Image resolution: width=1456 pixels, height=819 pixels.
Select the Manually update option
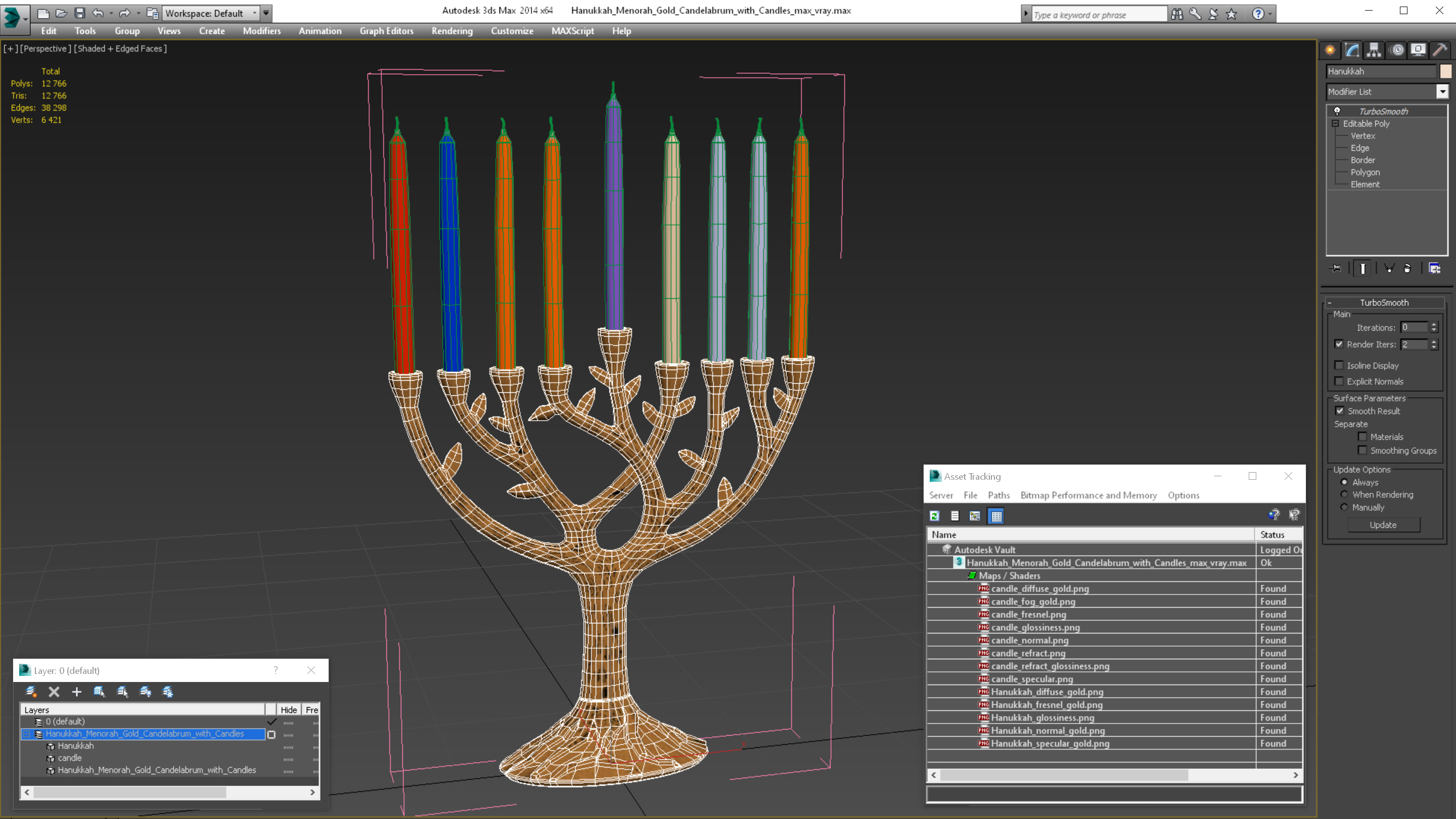click(x=1344, y=508)
